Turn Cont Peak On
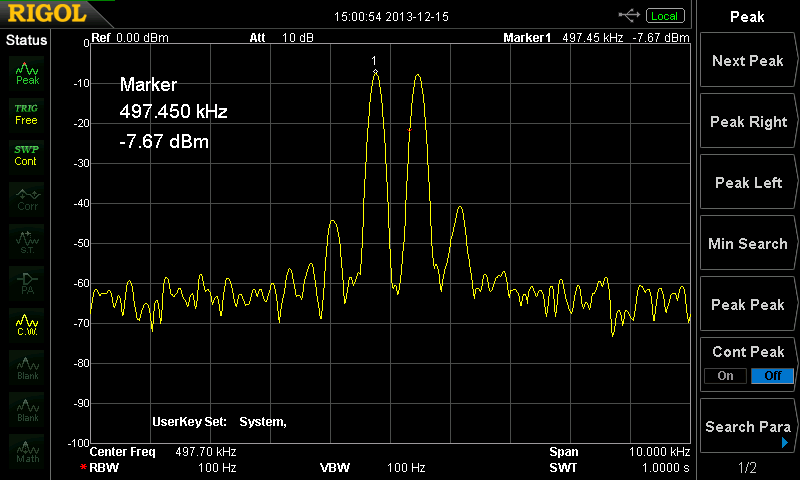This screenshot has width=800, height=480. [x=724, y=376]
